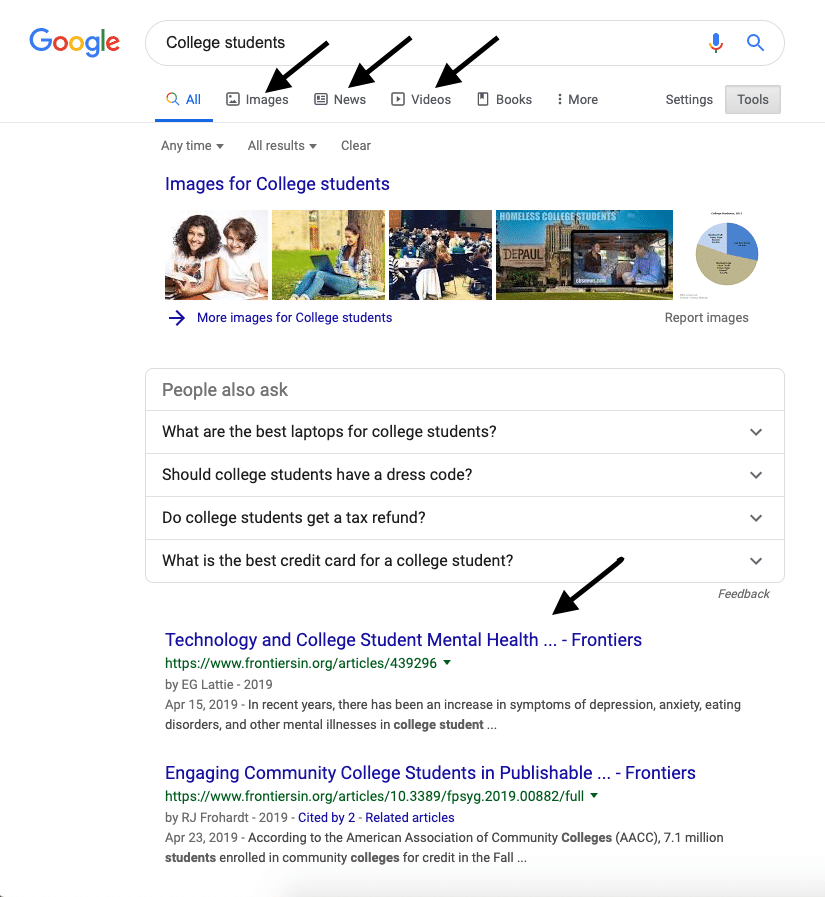
Task: Switch to the News tab
Action: tap(340, 100)
